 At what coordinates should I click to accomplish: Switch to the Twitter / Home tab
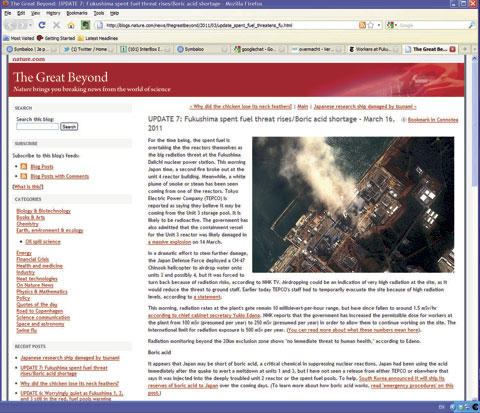point(89,49)
